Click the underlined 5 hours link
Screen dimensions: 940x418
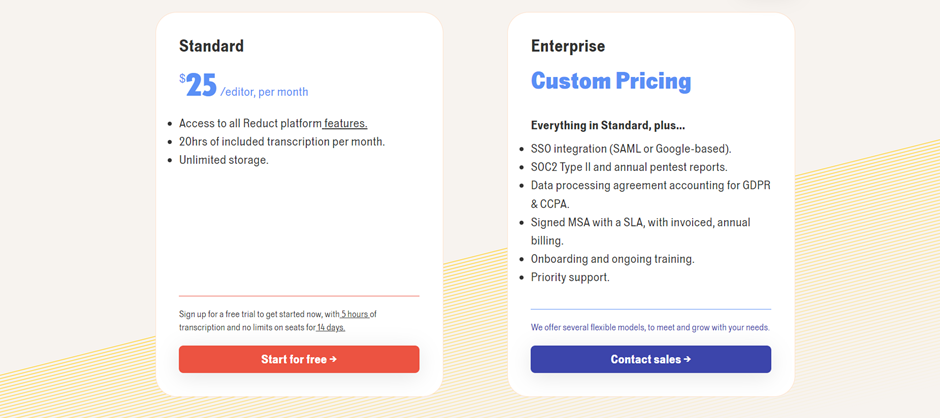pos(355,314)
